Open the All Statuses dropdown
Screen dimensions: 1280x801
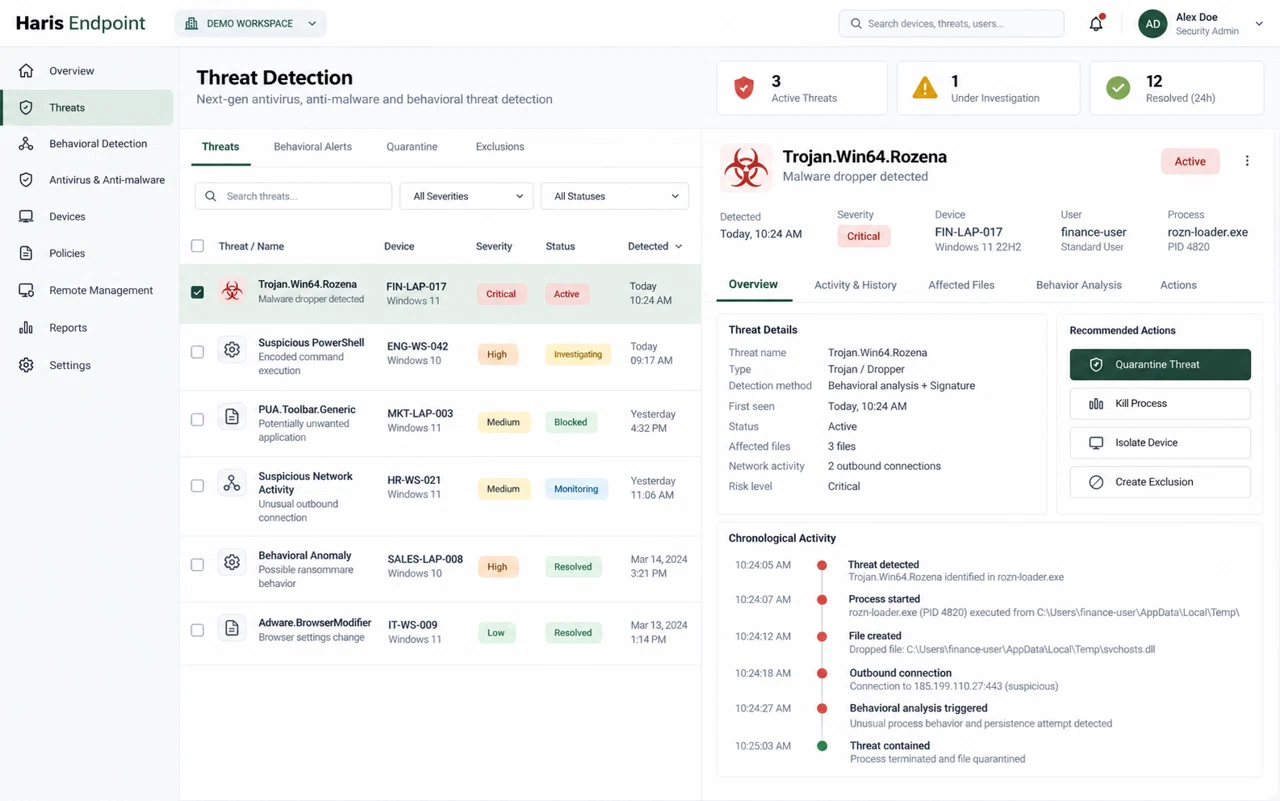point(615,196)
